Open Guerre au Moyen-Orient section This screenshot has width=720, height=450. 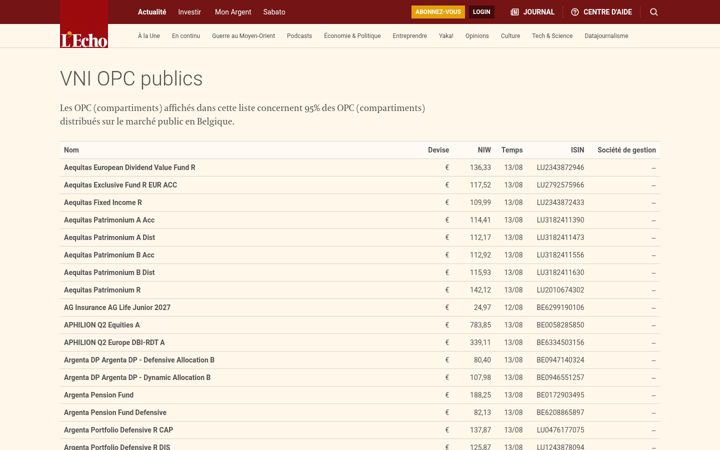click(243, 36)
